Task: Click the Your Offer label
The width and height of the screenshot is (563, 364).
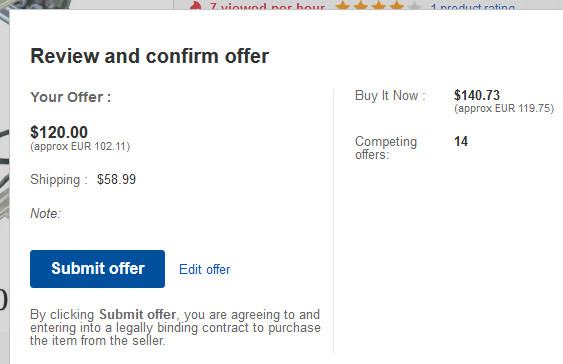Action: coord(71,97)
